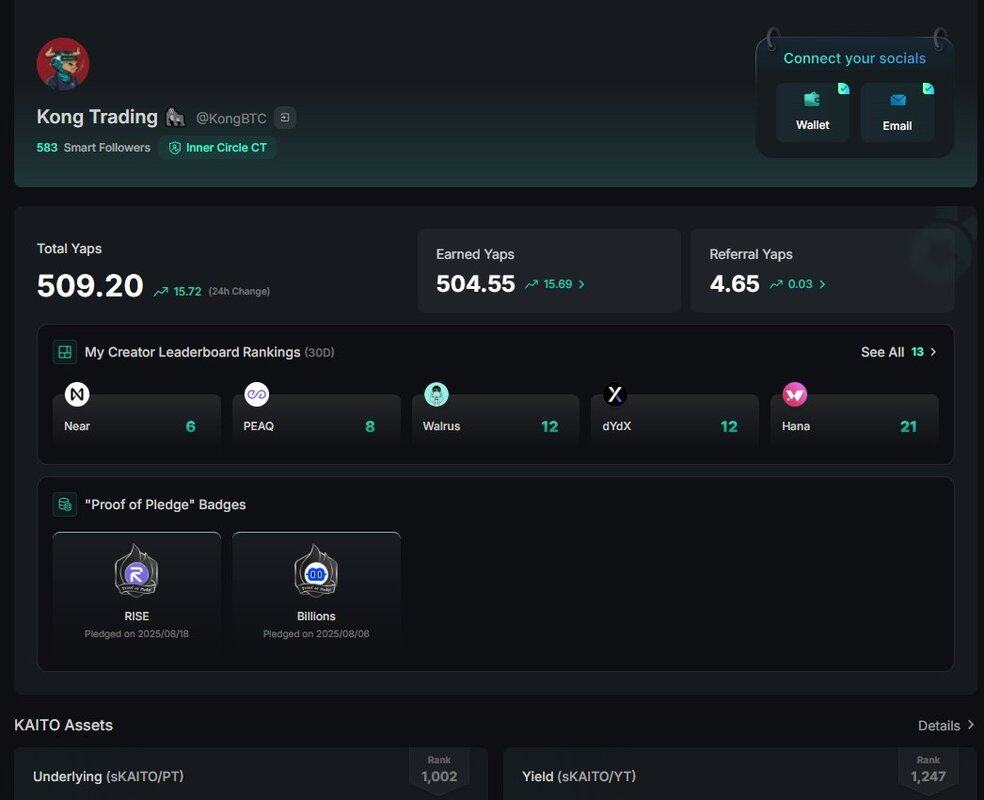Click the Referral Yaps trend arrow icon

776,284
